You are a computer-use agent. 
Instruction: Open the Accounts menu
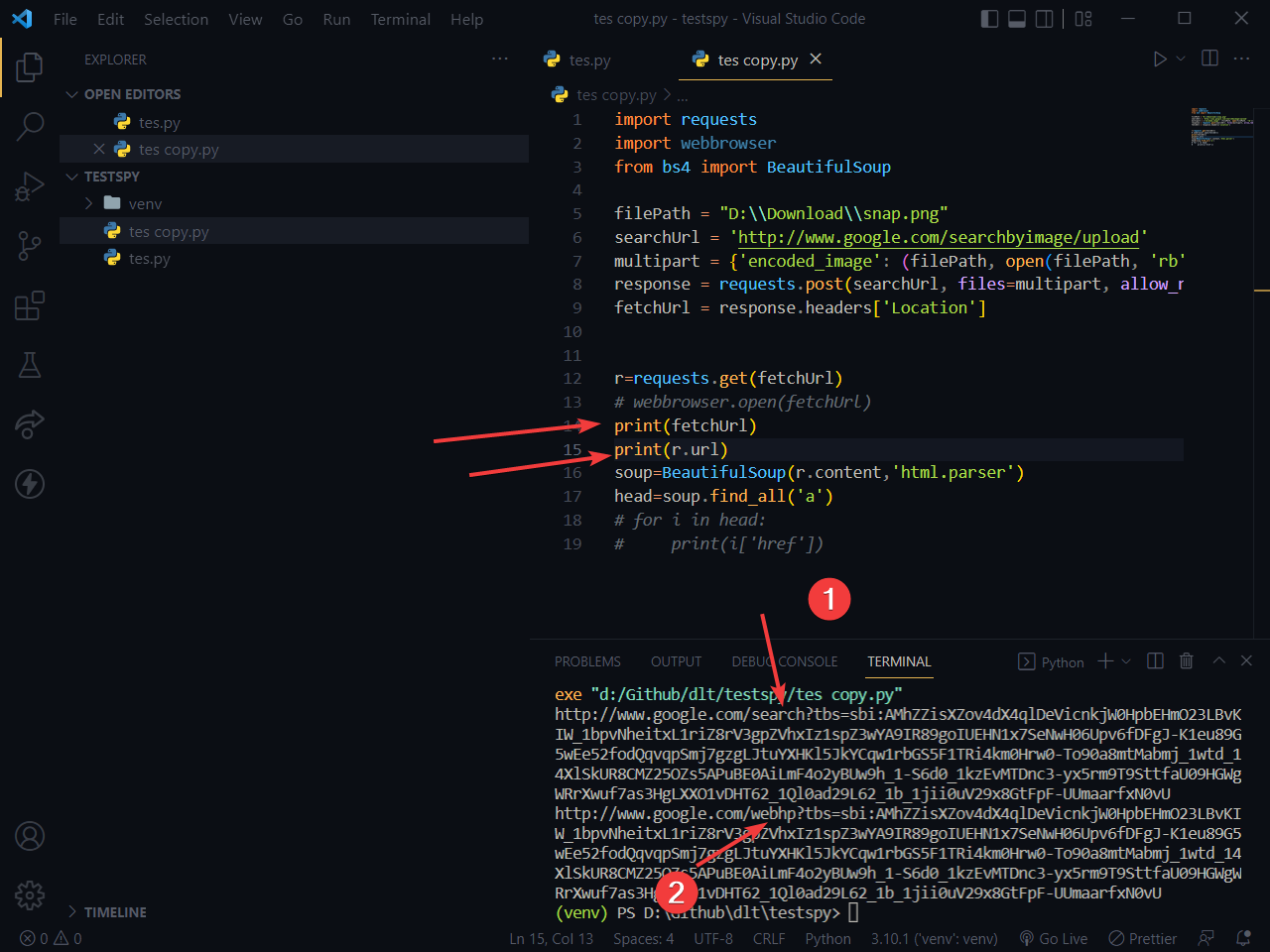click(x=30, y=836)
